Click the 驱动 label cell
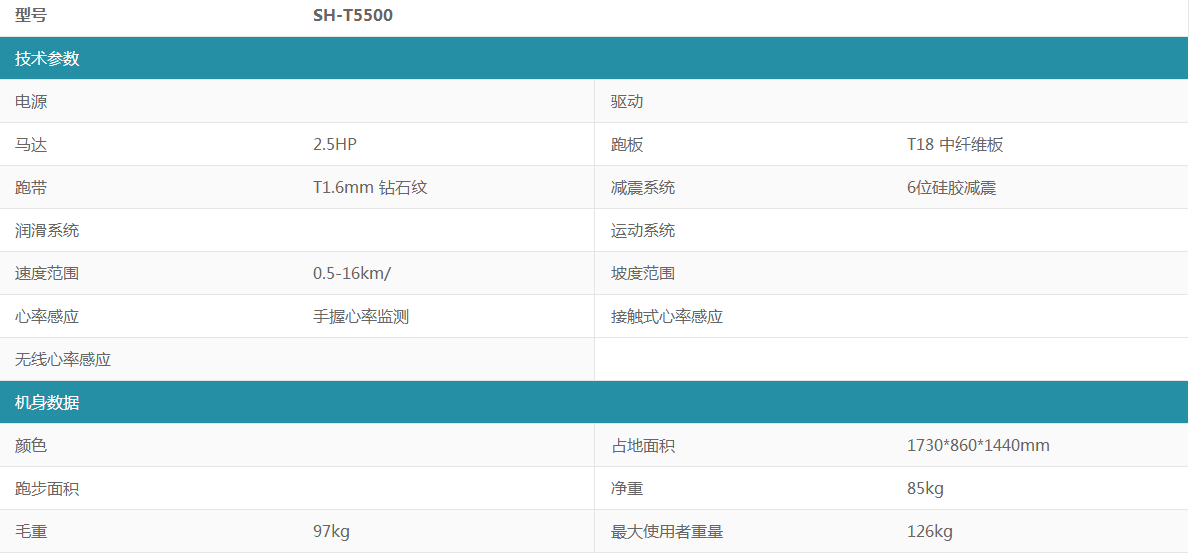 click(627, 102)
